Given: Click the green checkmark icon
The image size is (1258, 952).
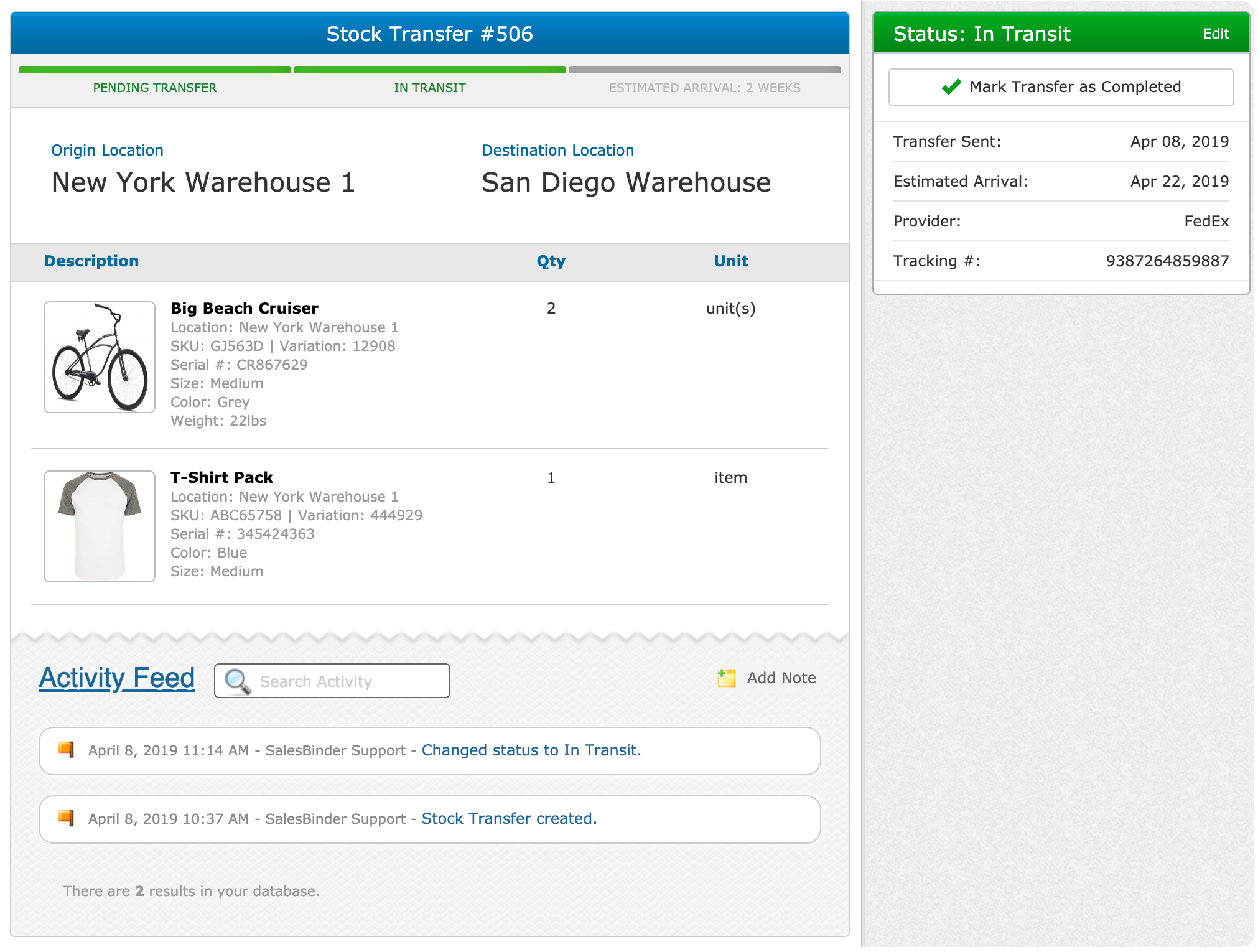Looking at the screenshot, I should 951,87.
